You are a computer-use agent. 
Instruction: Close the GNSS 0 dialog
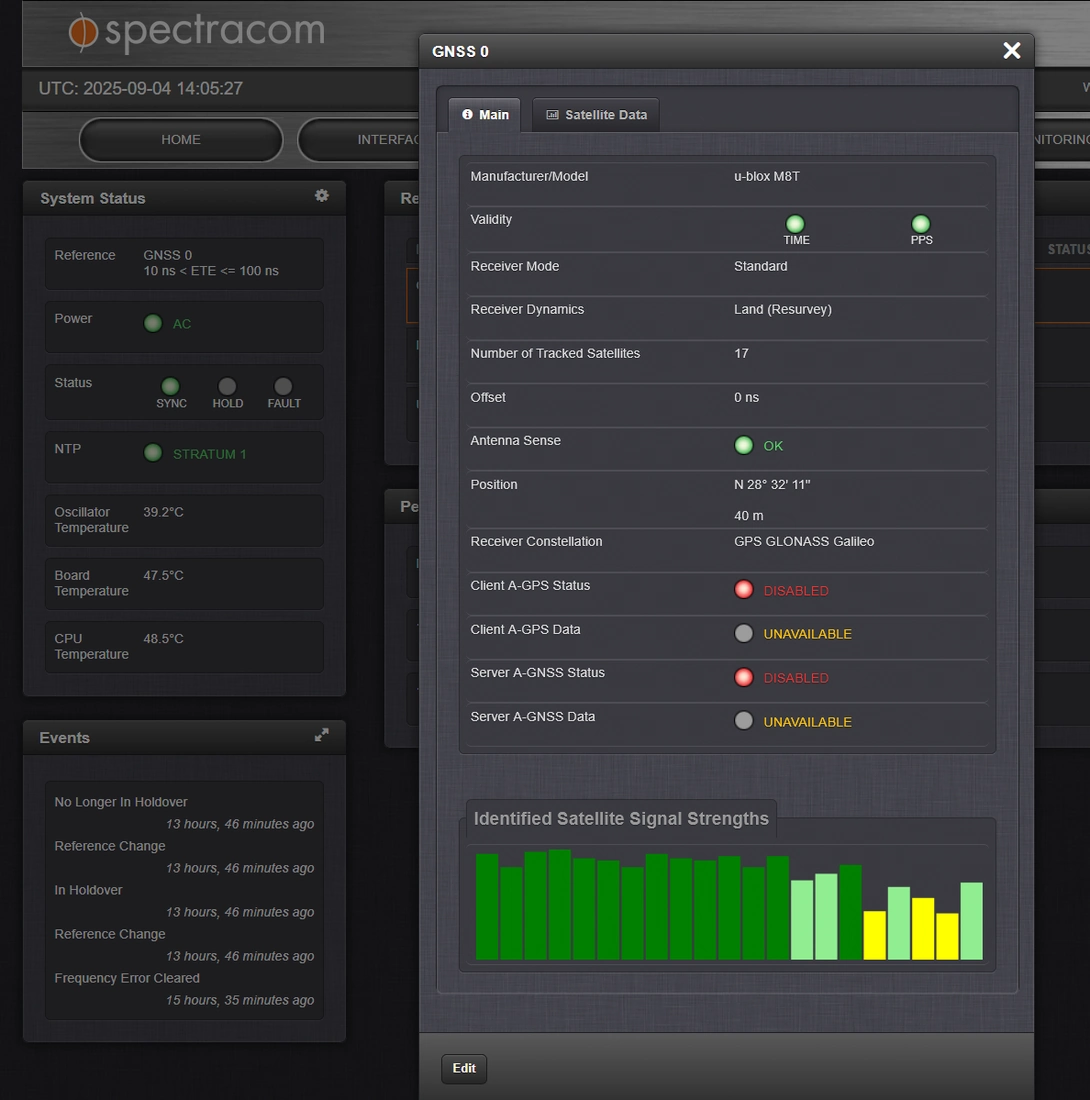[x=1011, y=51]
